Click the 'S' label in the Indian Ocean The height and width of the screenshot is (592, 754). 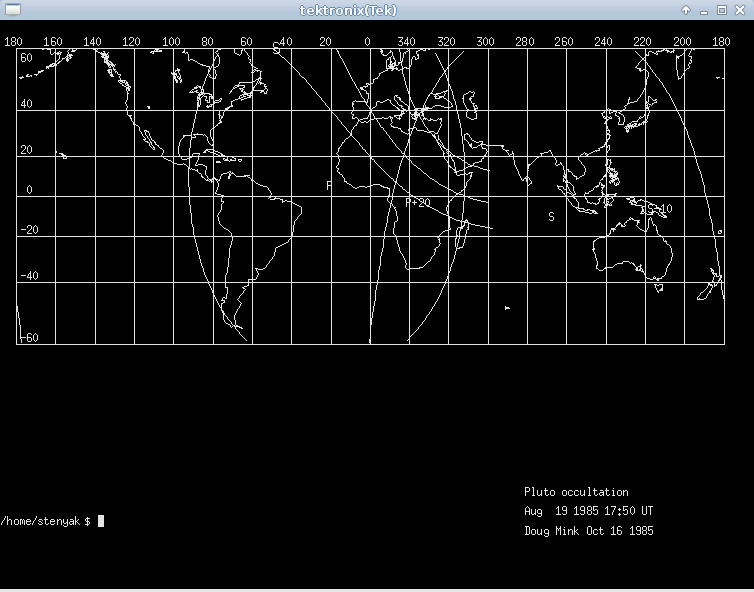(x=551, y=217)
